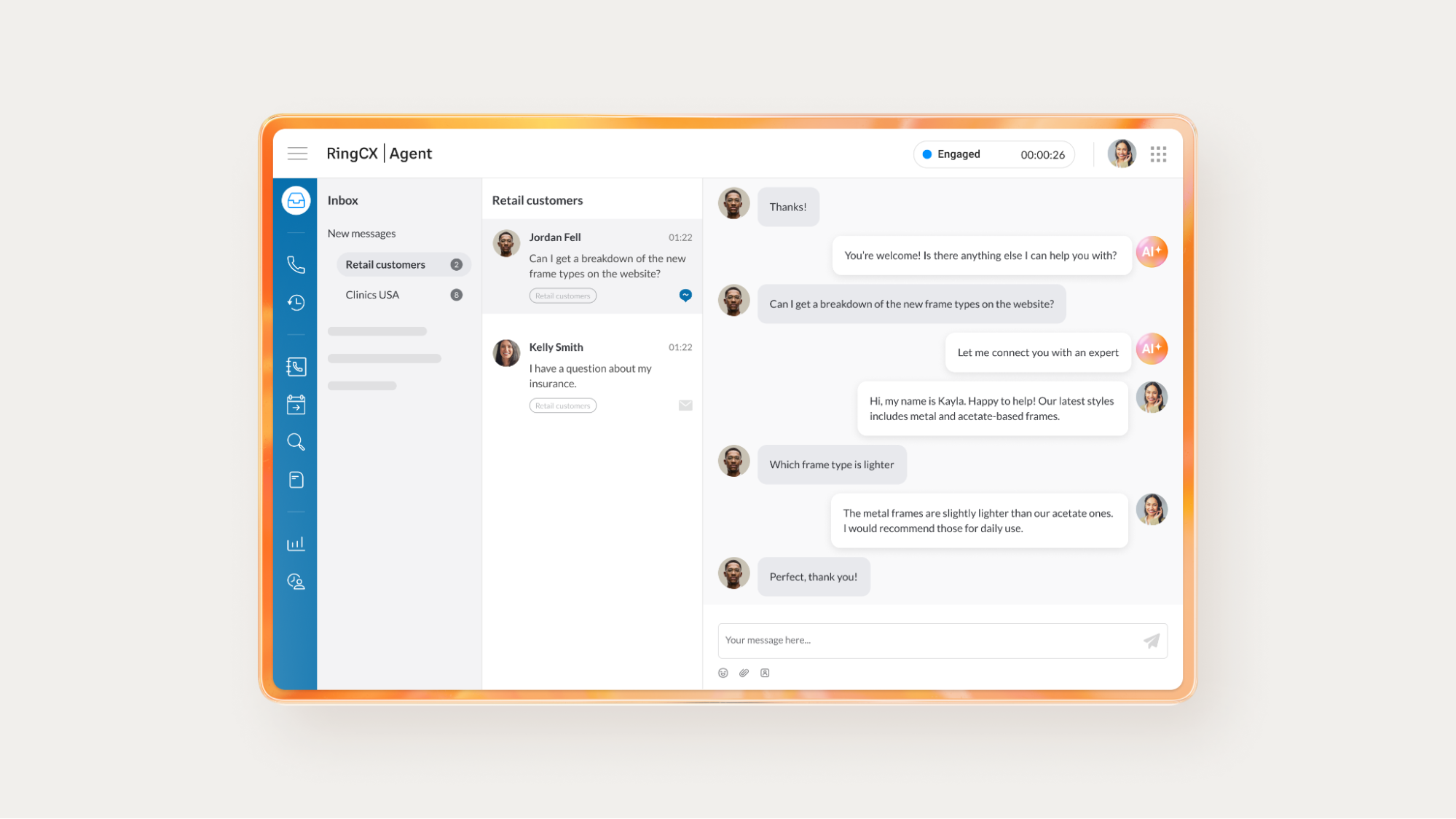The image size is (1456, 819).
Task: Click the search magnifier icon
Action: click(296, 442)
